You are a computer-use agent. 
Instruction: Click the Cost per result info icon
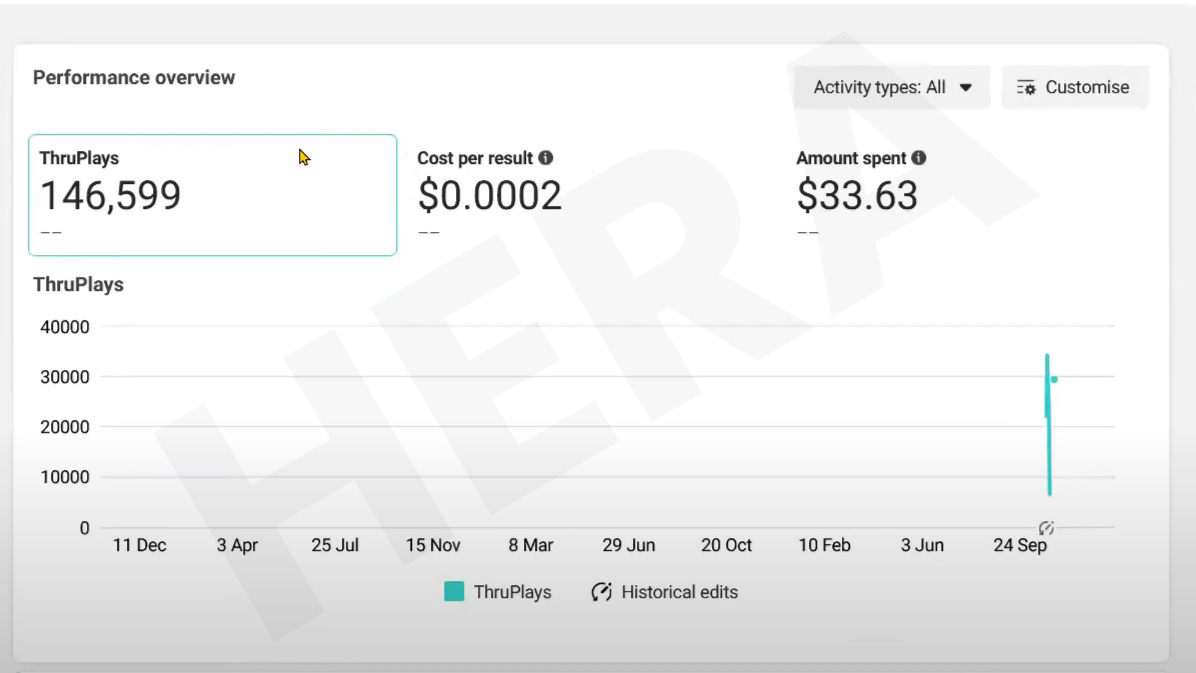click(x=545, y=158)
